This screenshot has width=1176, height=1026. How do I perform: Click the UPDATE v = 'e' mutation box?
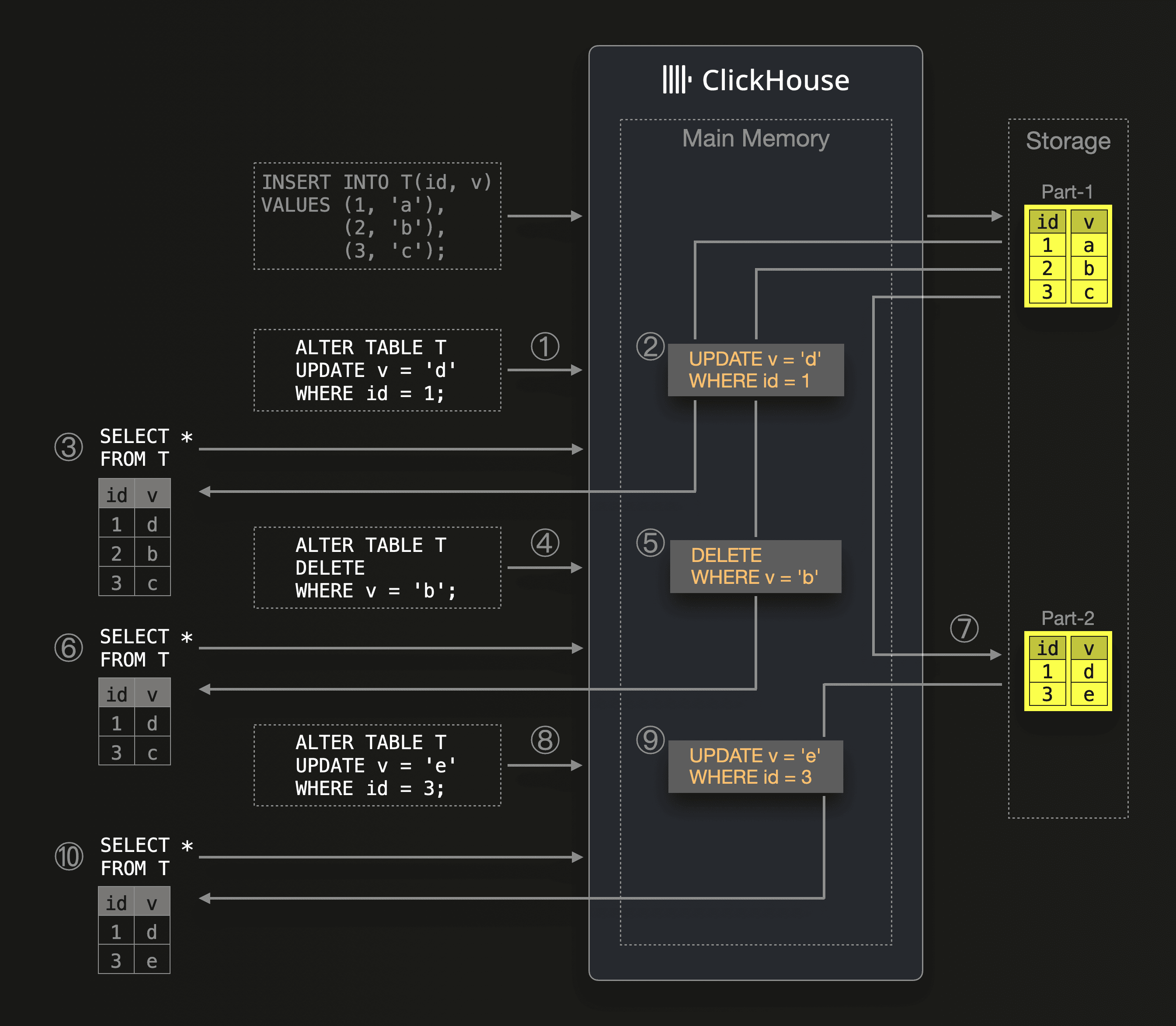coord(755,766)
